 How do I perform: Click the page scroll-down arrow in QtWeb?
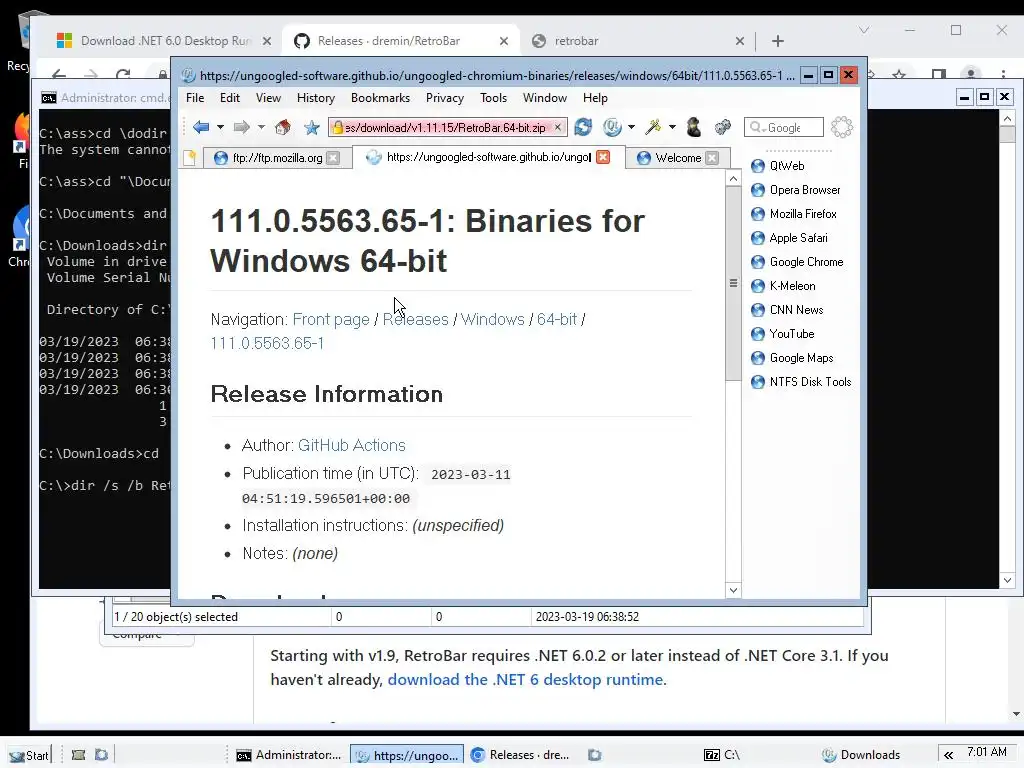pyautogui.click(x=733, y=590)
